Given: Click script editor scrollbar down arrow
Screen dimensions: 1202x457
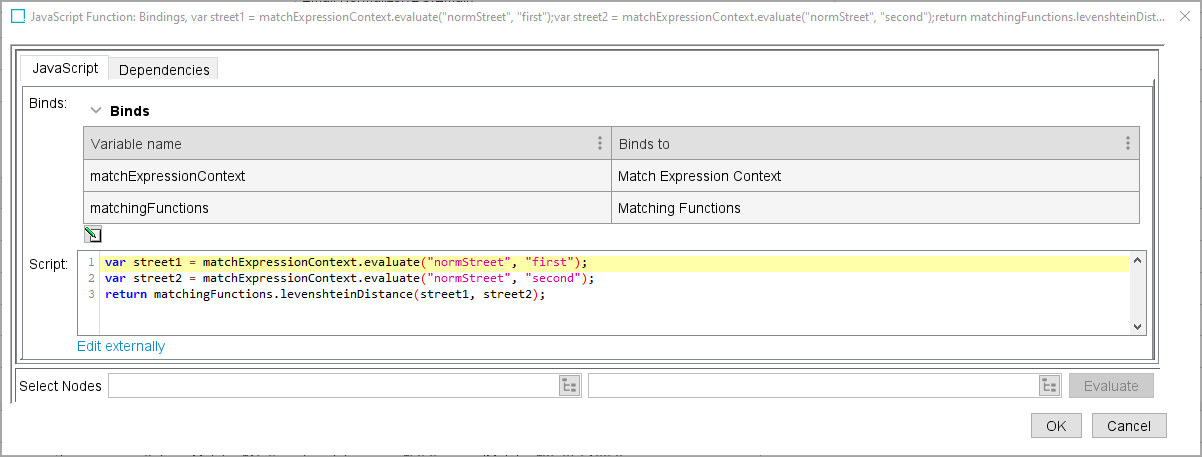Looking at the screenshot, I should 1137,326.
